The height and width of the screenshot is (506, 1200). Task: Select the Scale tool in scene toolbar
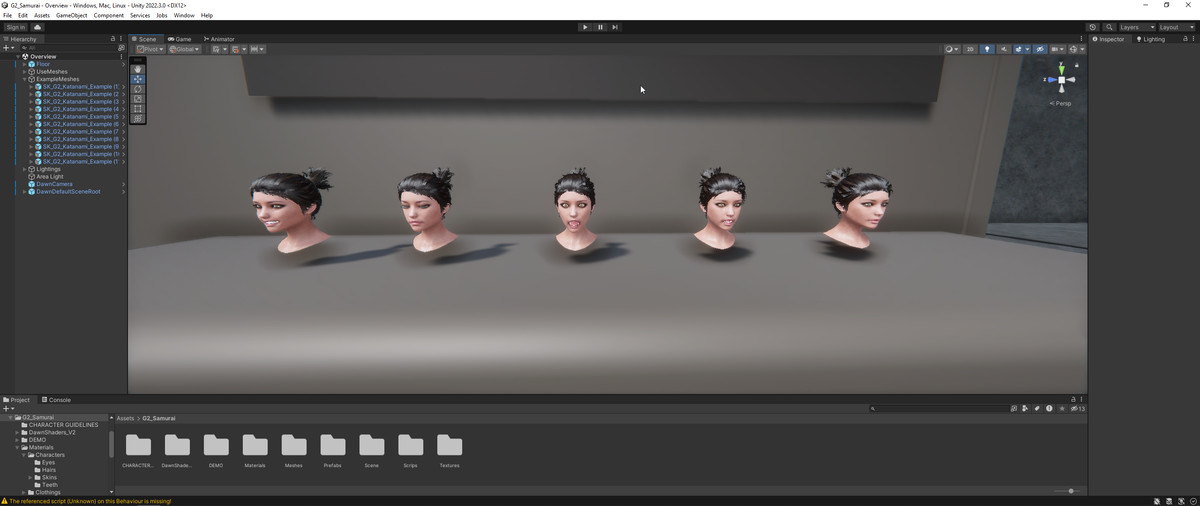(x=138, y=99)
